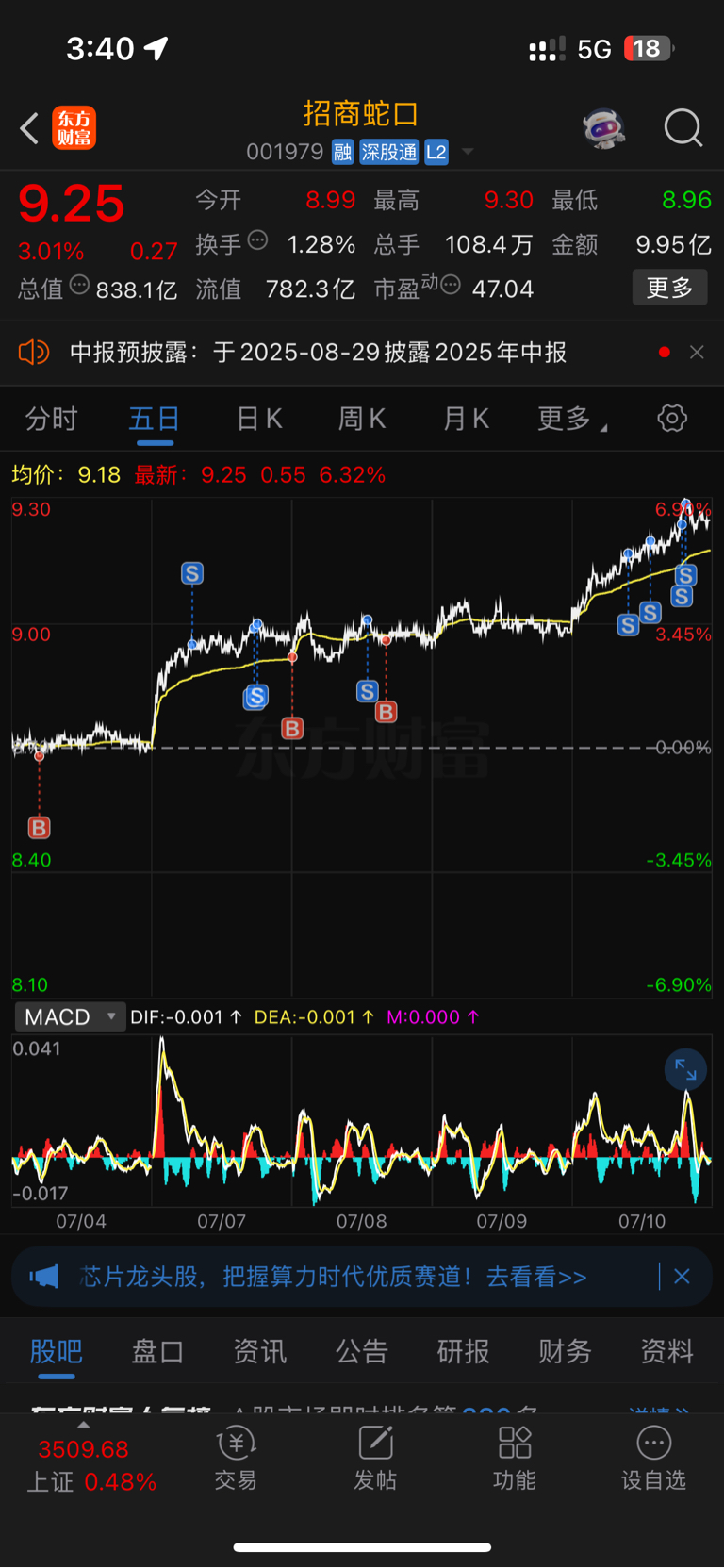Open 设自选 watchlist icon

click(653, 1459)
